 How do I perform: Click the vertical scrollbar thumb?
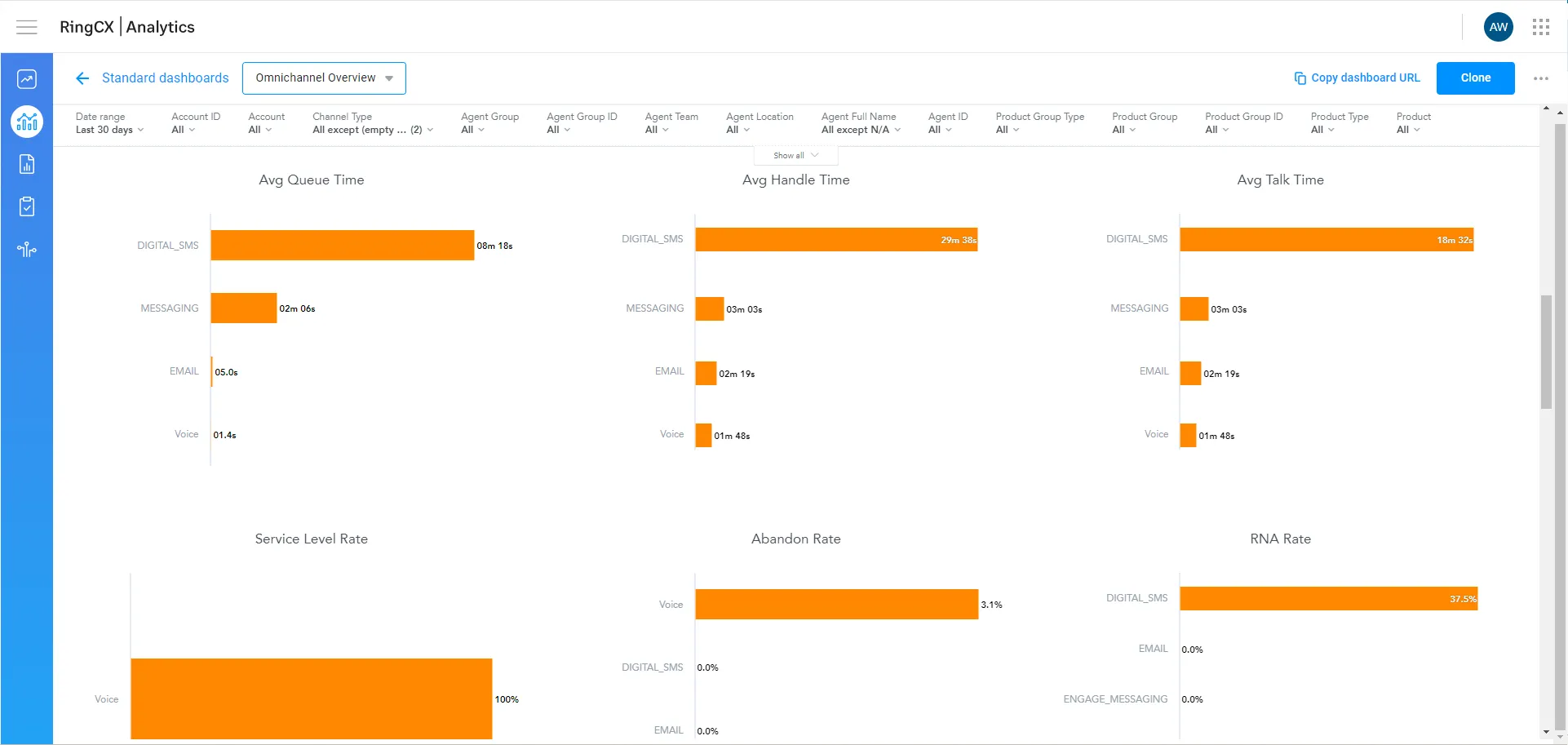(1546, 351)
